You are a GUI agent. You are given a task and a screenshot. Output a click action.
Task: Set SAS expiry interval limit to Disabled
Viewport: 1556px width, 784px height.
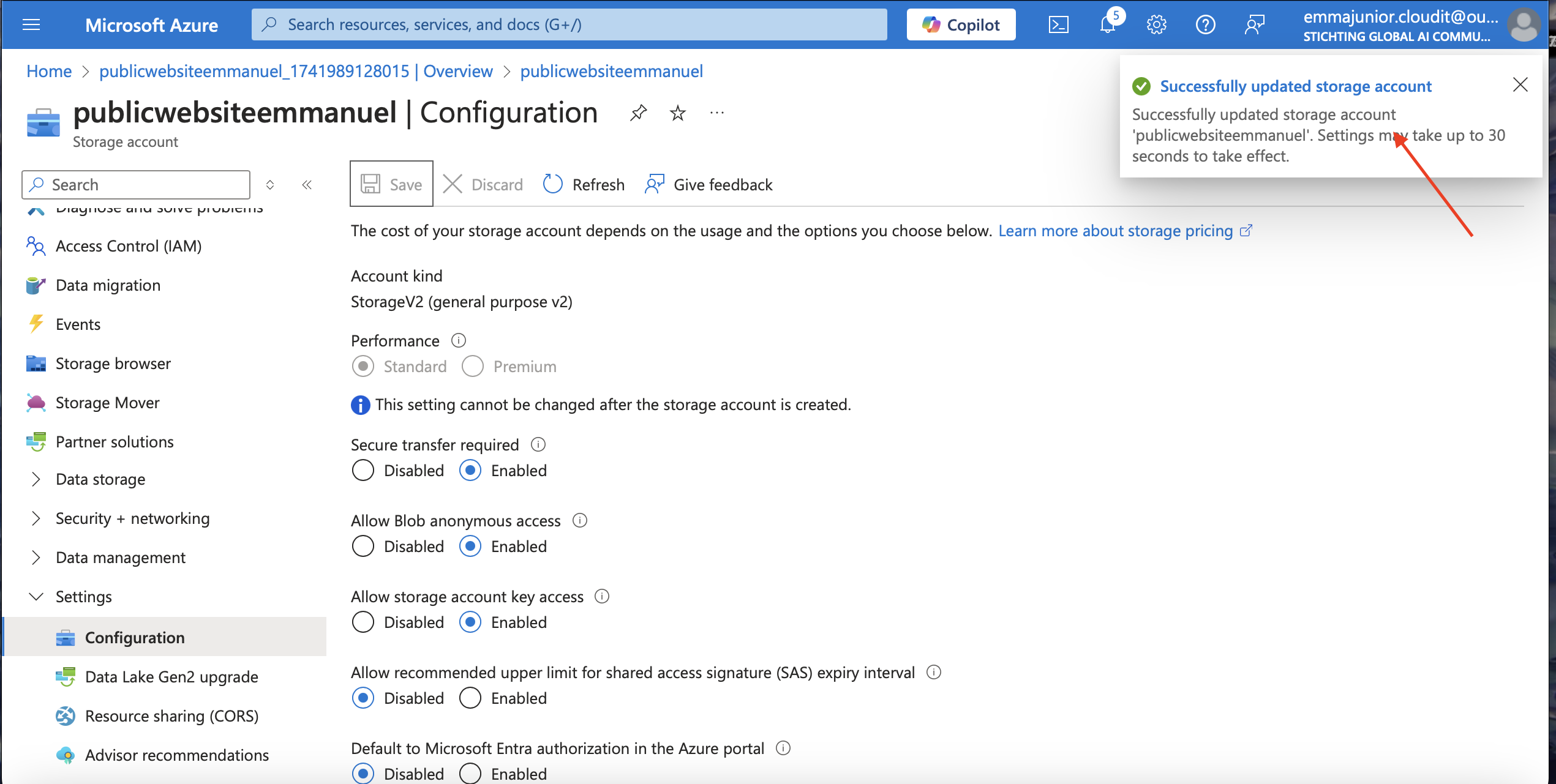coord(363,698)
